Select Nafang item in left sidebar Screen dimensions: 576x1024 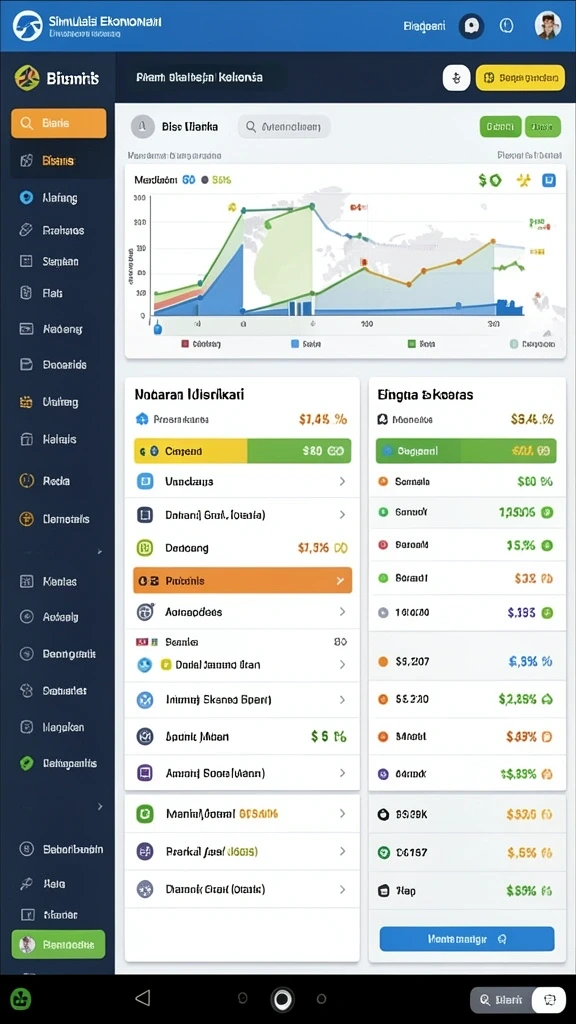click(59, 197)
